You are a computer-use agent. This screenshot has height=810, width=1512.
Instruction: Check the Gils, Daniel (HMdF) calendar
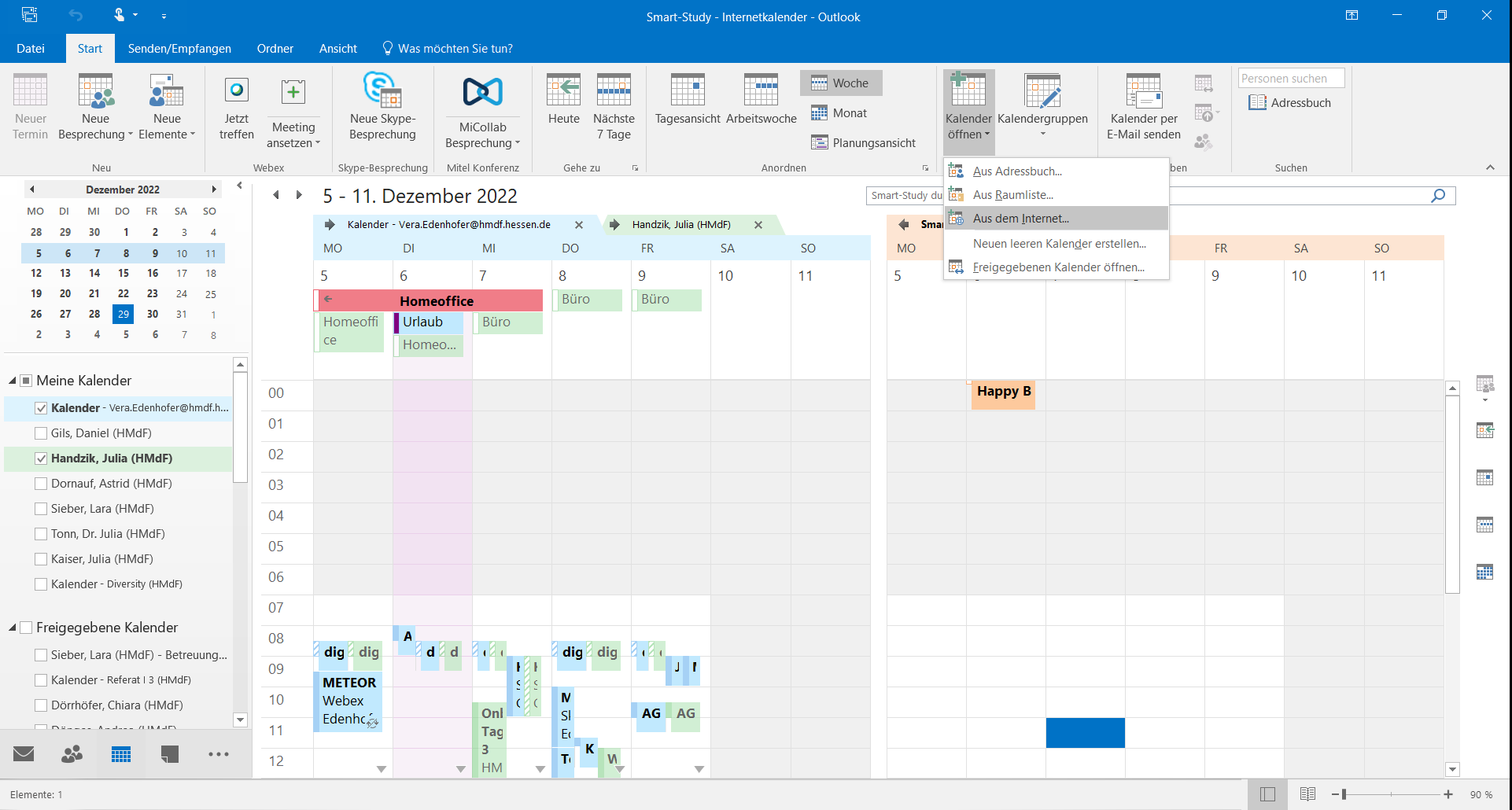click(x=41, y=433)
